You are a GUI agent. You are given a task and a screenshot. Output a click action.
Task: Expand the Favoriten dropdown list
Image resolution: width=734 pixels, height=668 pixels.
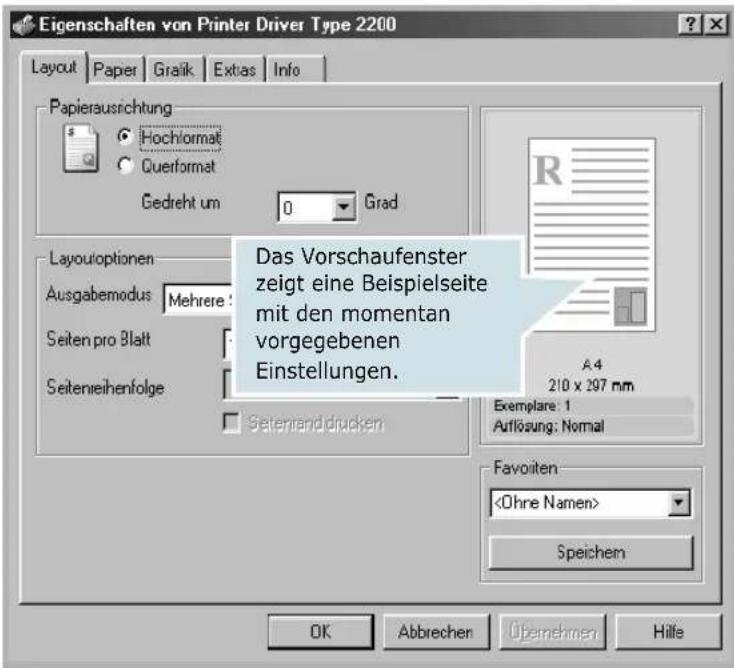pyautogui.click(x=678, y=503)
